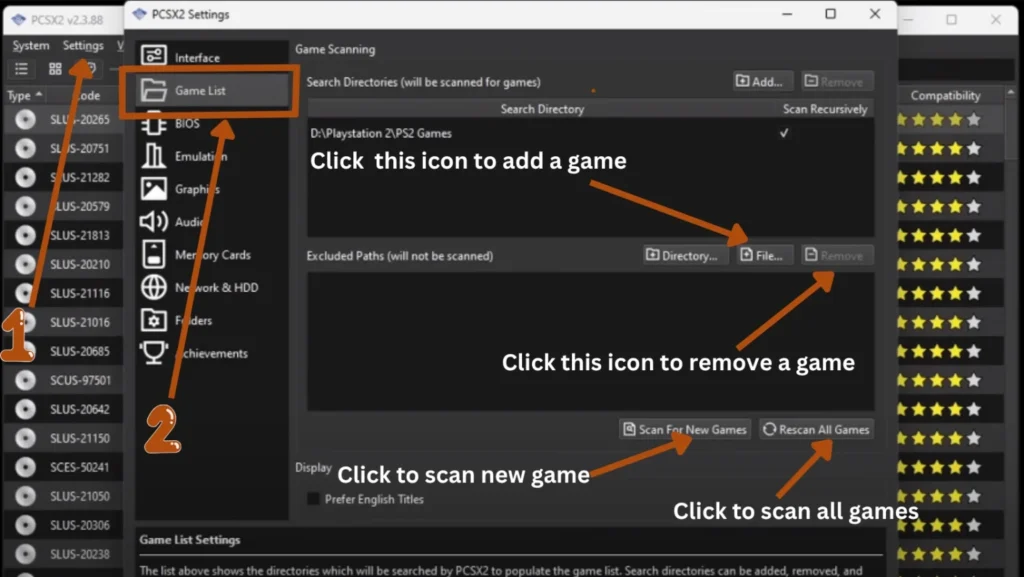This screenshot has width=1024, height=577.
Task: Click the disc icon beside SLUS-20642
Action: click(25, 409)
